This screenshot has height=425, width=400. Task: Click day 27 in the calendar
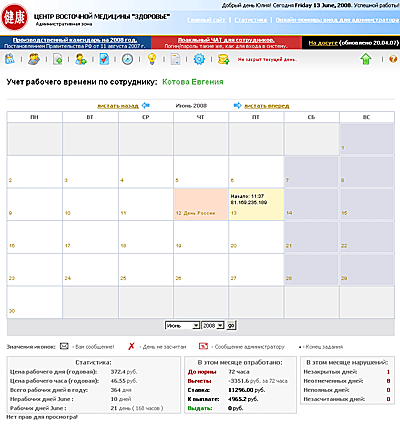coord(256,270)
